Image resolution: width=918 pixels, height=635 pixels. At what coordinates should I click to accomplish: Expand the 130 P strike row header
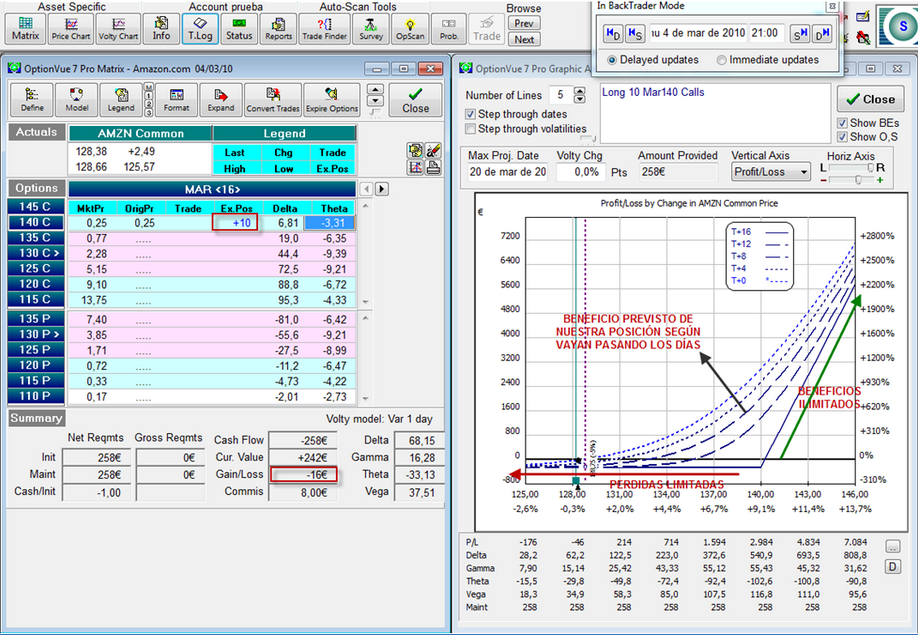[x=36, y=334]
